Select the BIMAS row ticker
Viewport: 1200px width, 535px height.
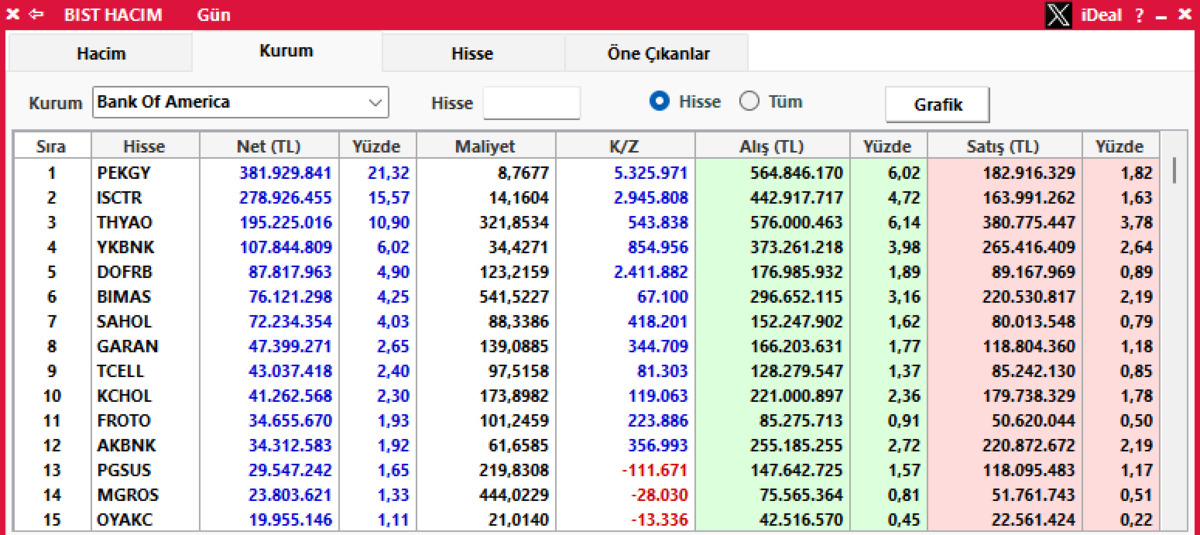point(124,297)
